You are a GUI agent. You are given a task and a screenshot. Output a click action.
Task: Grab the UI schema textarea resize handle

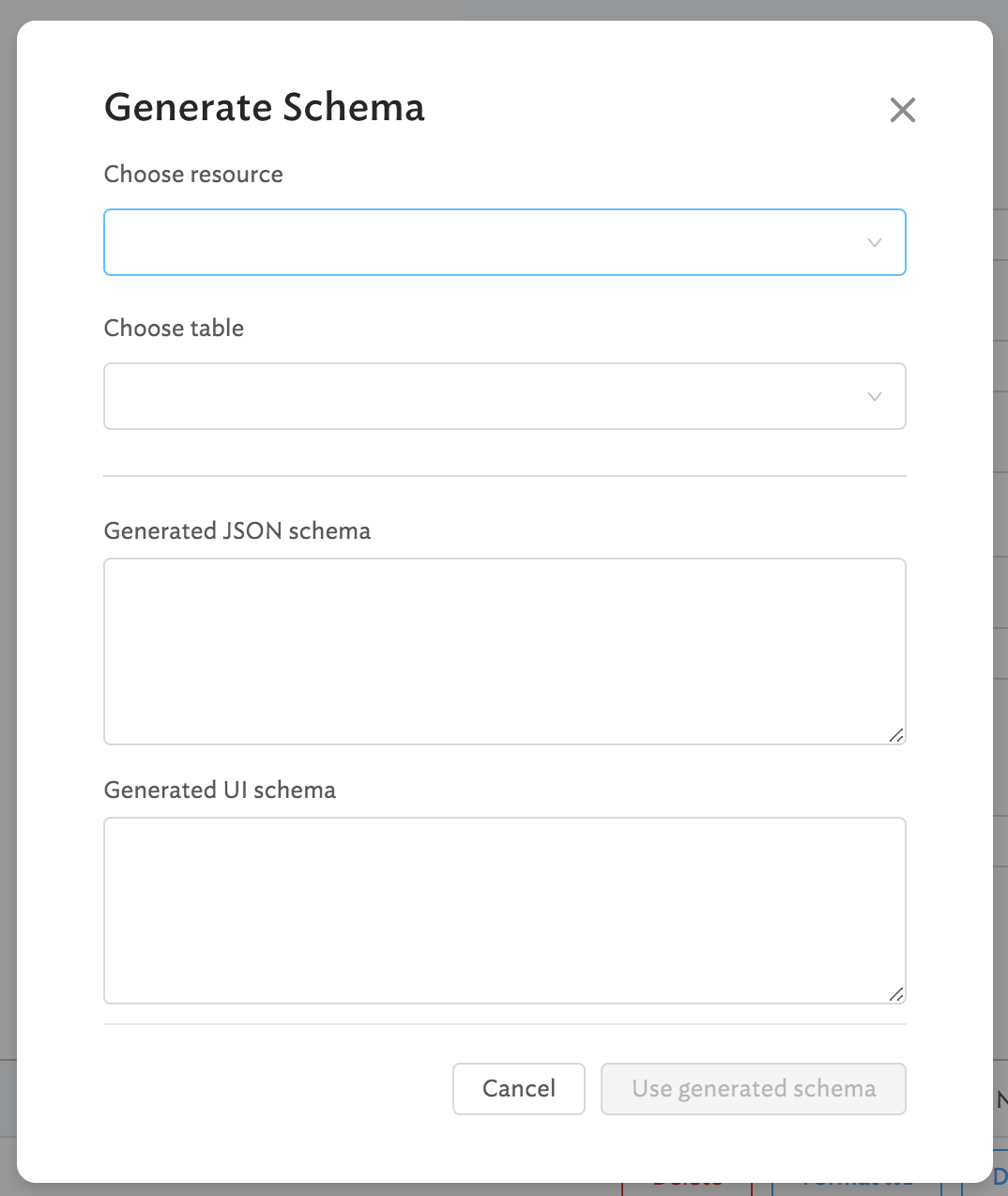[x=896, y=994]
